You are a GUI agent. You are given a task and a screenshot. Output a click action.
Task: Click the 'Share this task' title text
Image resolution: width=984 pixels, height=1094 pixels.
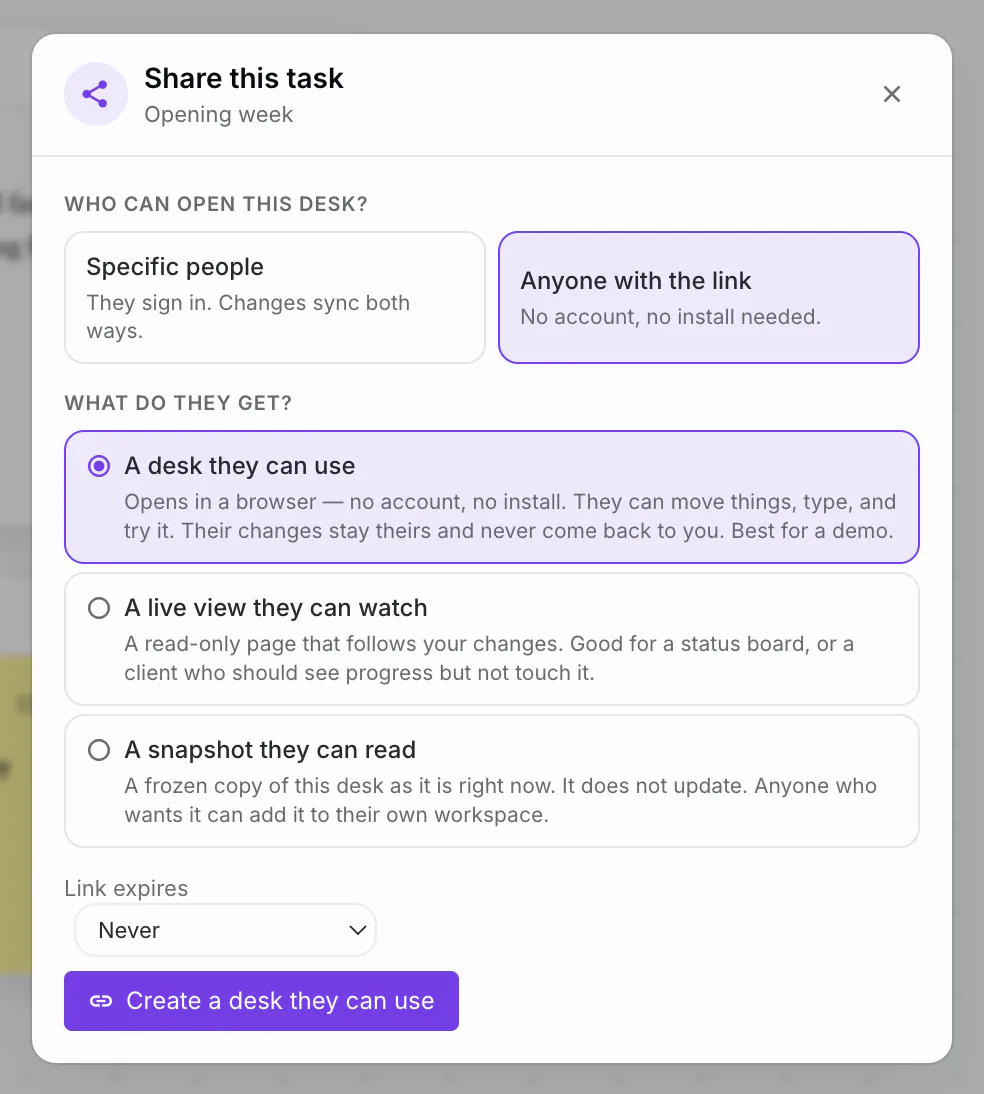click(244, 78)
